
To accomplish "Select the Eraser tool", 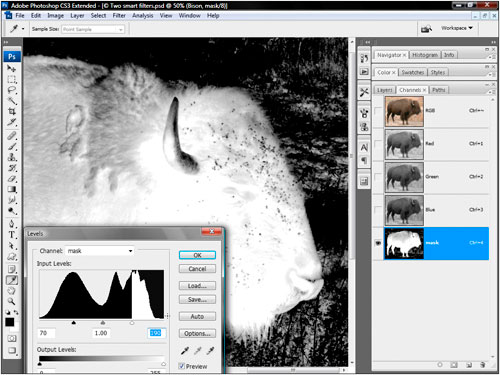I will (x=12, y=179).
